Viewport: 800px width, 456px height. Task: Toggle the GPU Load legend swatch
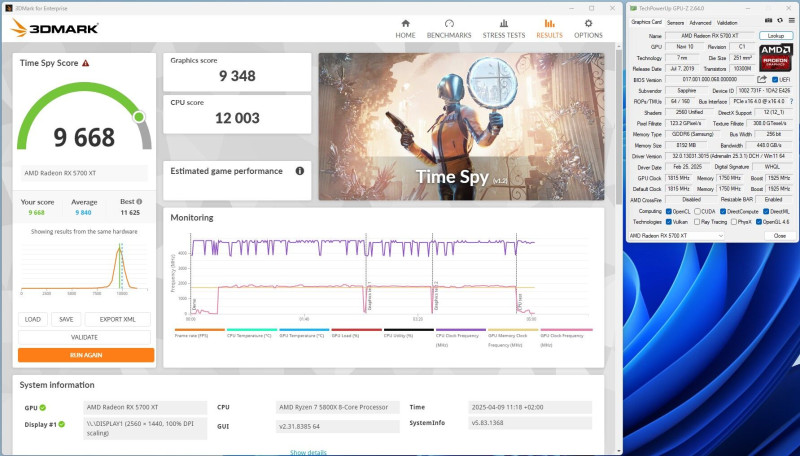(357, 330)
